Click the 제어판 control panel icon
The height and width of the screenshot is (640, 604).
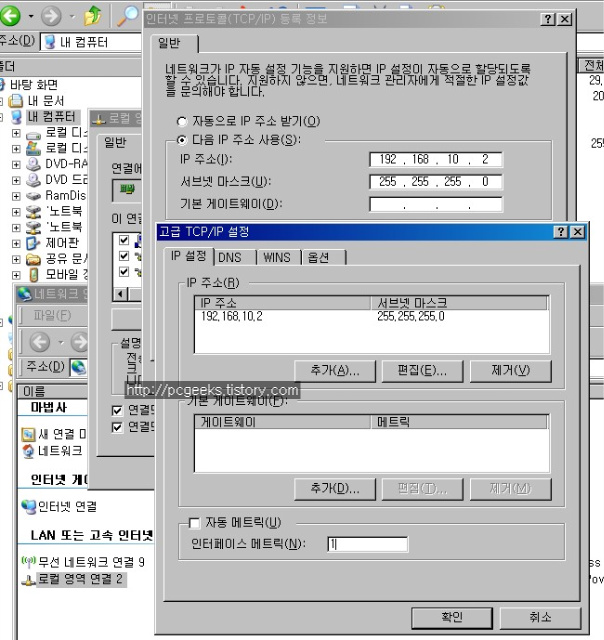33,243
